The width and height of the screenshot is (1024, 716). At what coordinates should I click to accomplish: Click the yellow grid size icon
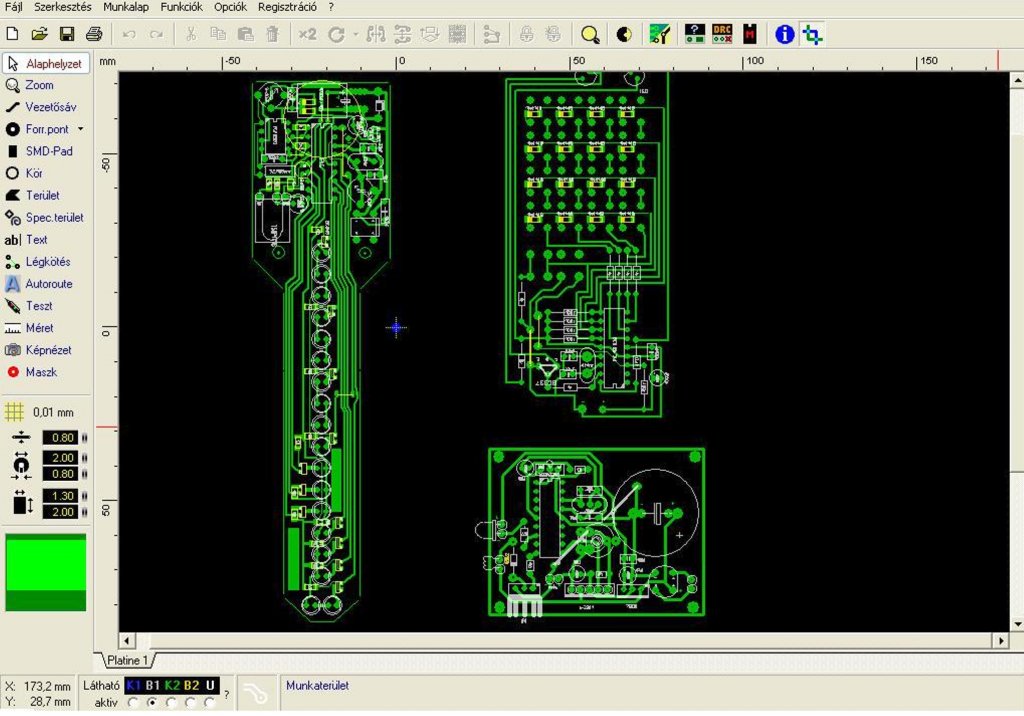coord(14,412)
